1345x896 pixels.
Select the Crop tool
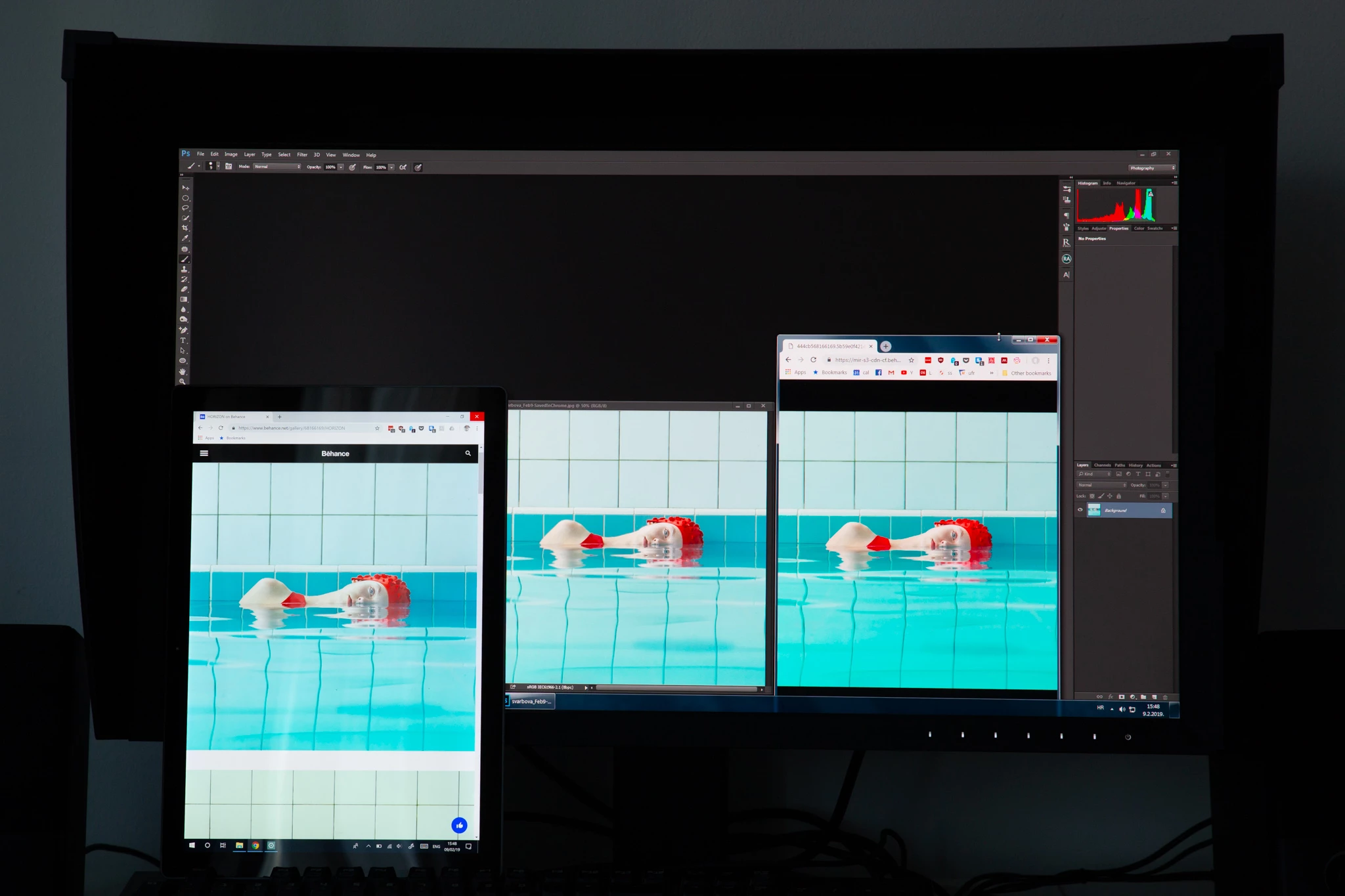click(x=185, y=228)
